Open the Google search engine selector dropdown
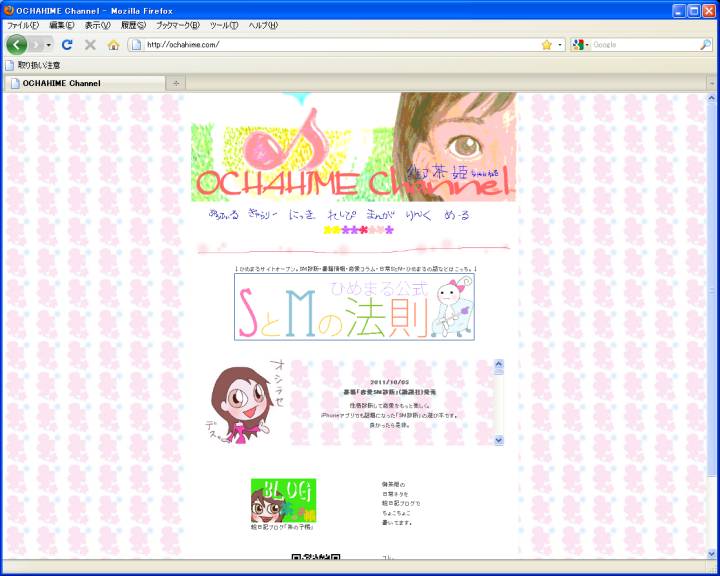 coord(581,45)
